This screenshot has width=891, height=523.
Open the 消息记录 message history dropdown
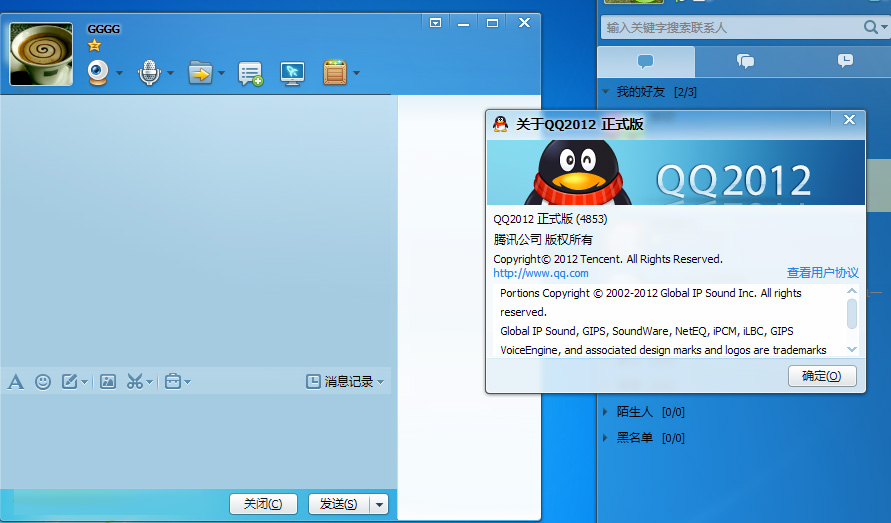click(344, 381)
